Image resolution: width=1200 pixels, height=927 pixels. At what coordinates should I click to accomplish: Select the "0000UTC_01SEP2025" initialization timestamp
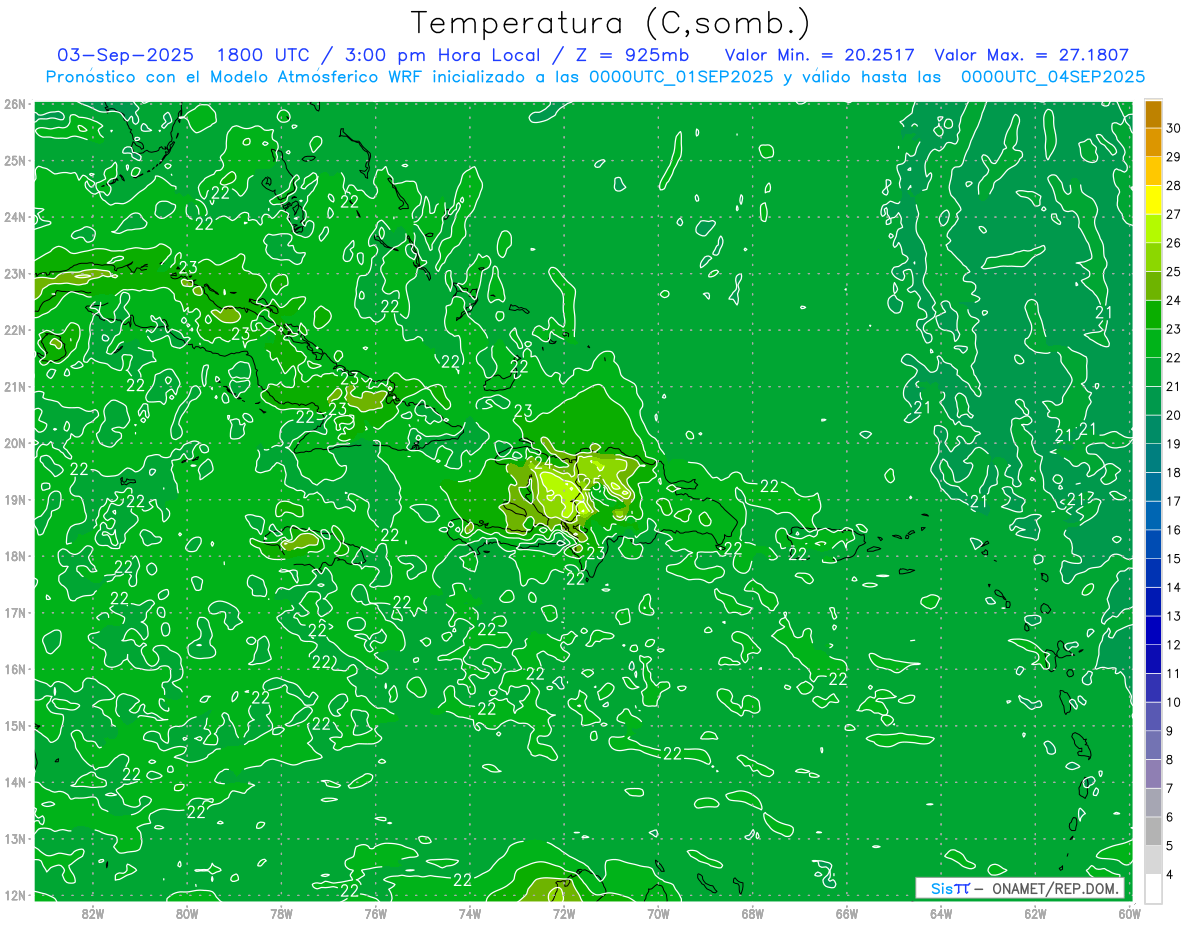[681, 76]
